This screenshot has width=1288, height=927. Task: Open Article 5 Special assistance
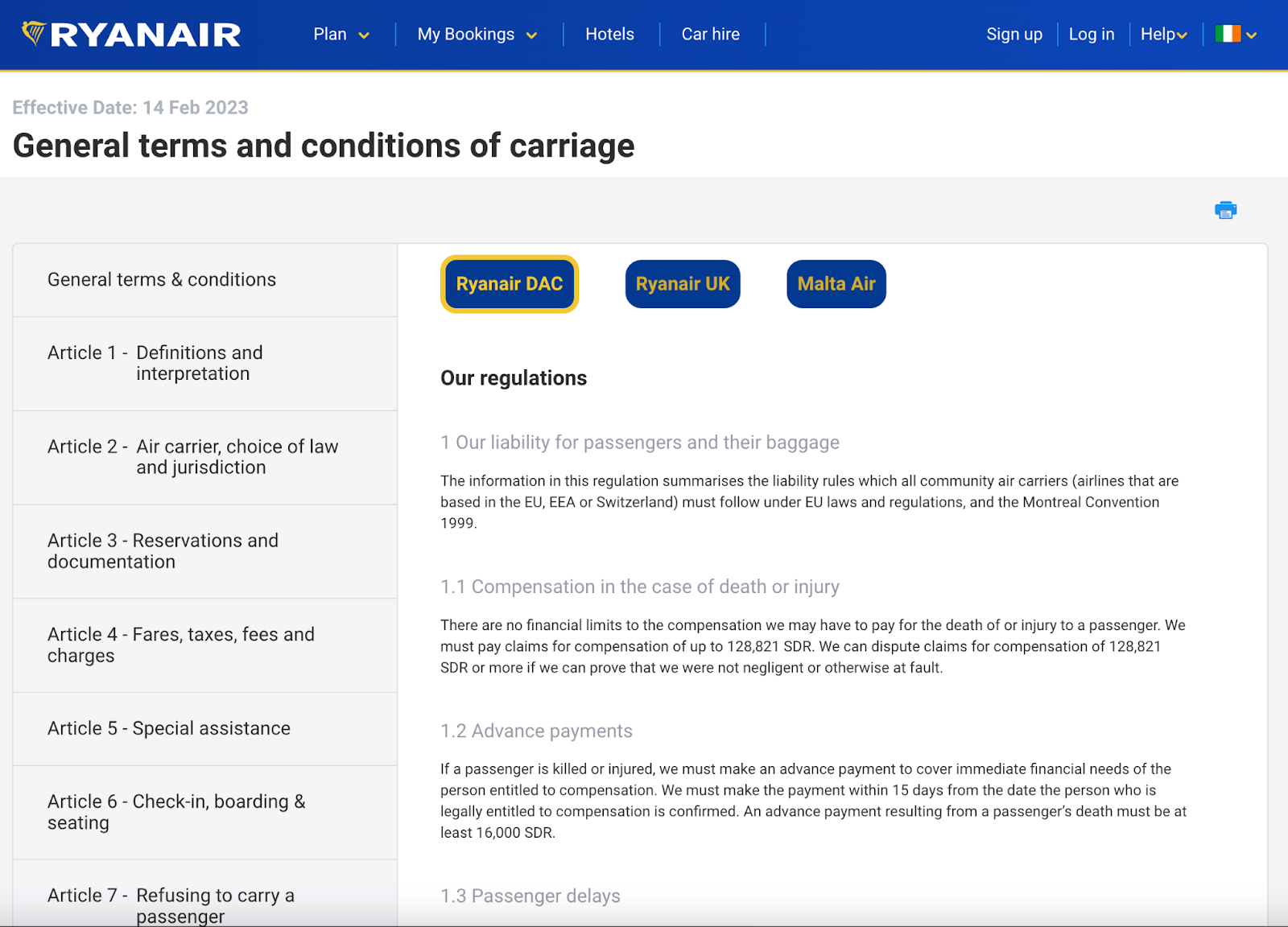pyautogui.click(x=205, y=729)
